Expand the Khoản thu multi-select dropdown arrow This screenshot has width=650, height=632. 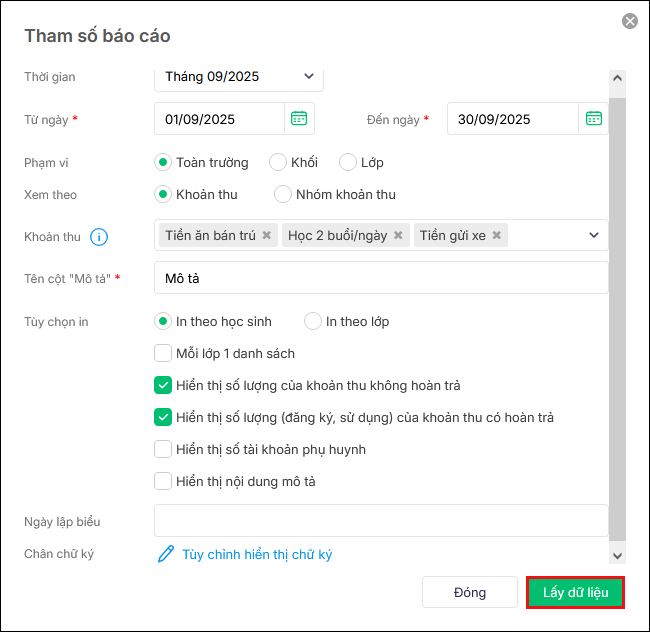[x=594, y=236]
